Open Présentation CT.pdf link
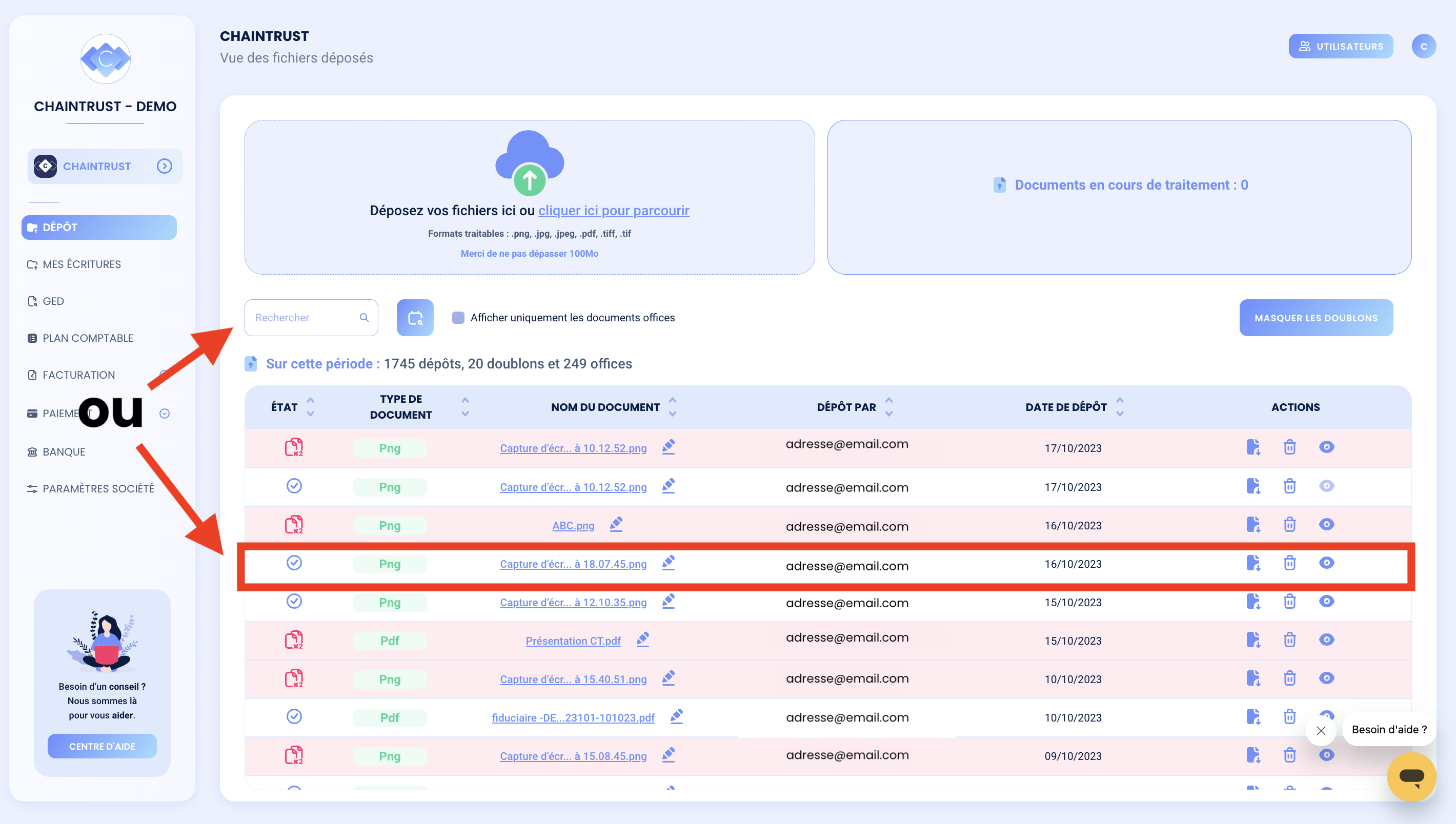The width and height of the screenshot is (1456, 824). pyautogui.click(x=573, y=641)
